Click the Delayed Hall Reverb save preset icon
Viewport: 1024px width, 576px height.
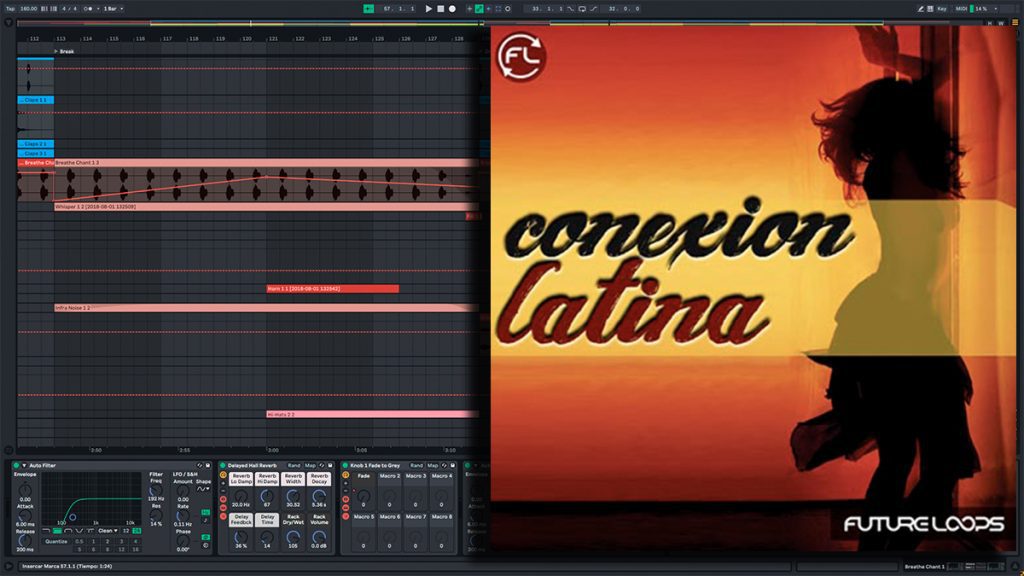pos(330,466)
